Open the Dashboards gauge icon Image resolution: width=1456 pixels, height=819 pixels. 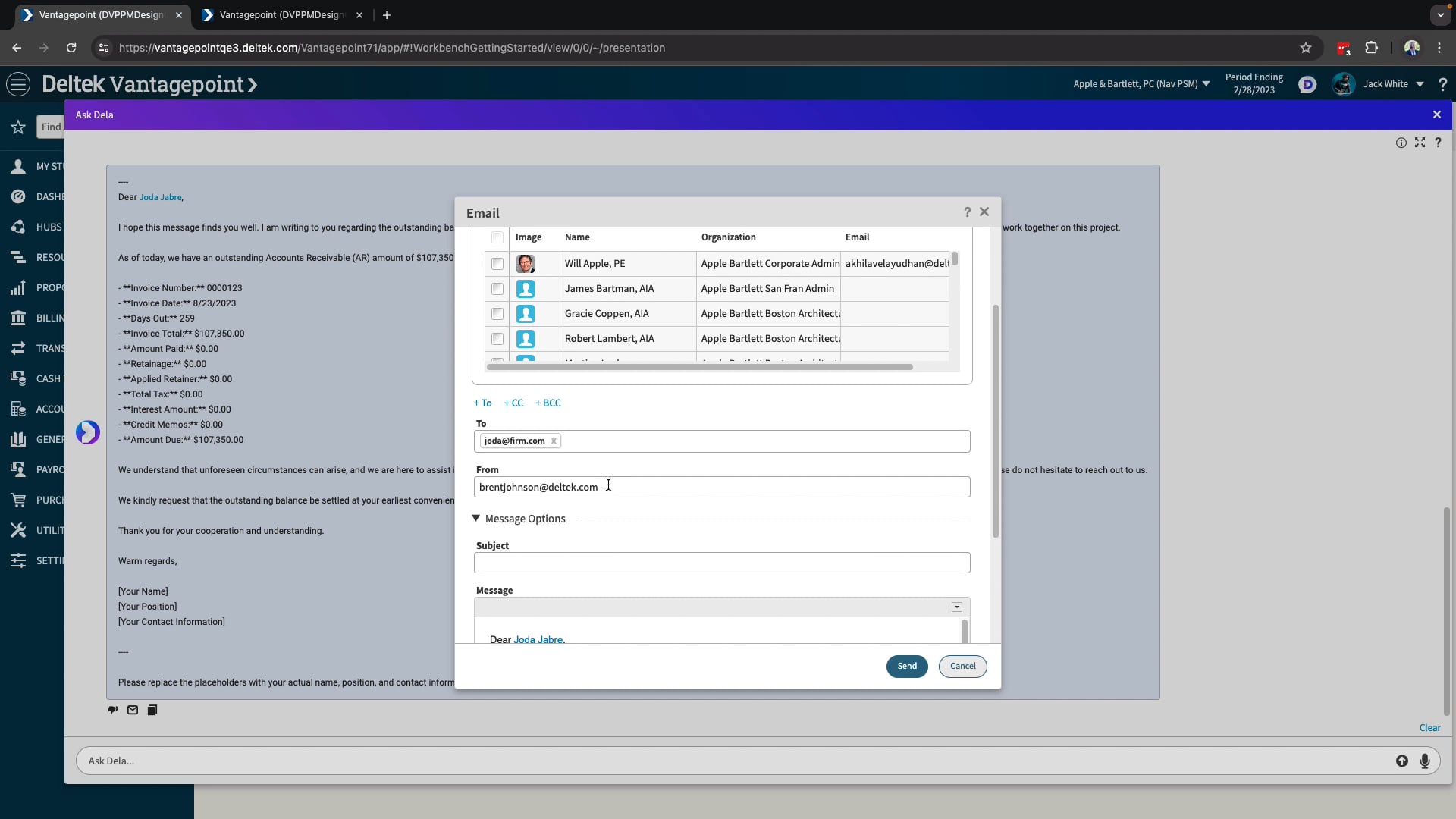click(x=18, y=196)
